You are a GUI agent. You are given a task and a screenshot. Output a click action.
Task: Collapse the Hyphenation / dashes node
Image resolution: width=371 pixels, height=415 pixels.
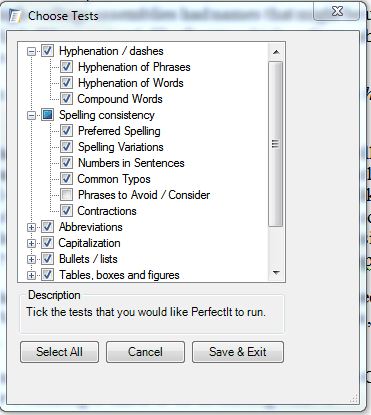coord(31,51)
